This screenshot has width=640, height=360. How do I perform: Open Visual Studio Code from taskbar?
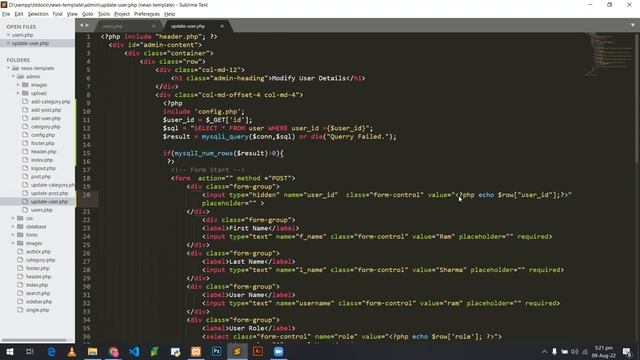134,351
